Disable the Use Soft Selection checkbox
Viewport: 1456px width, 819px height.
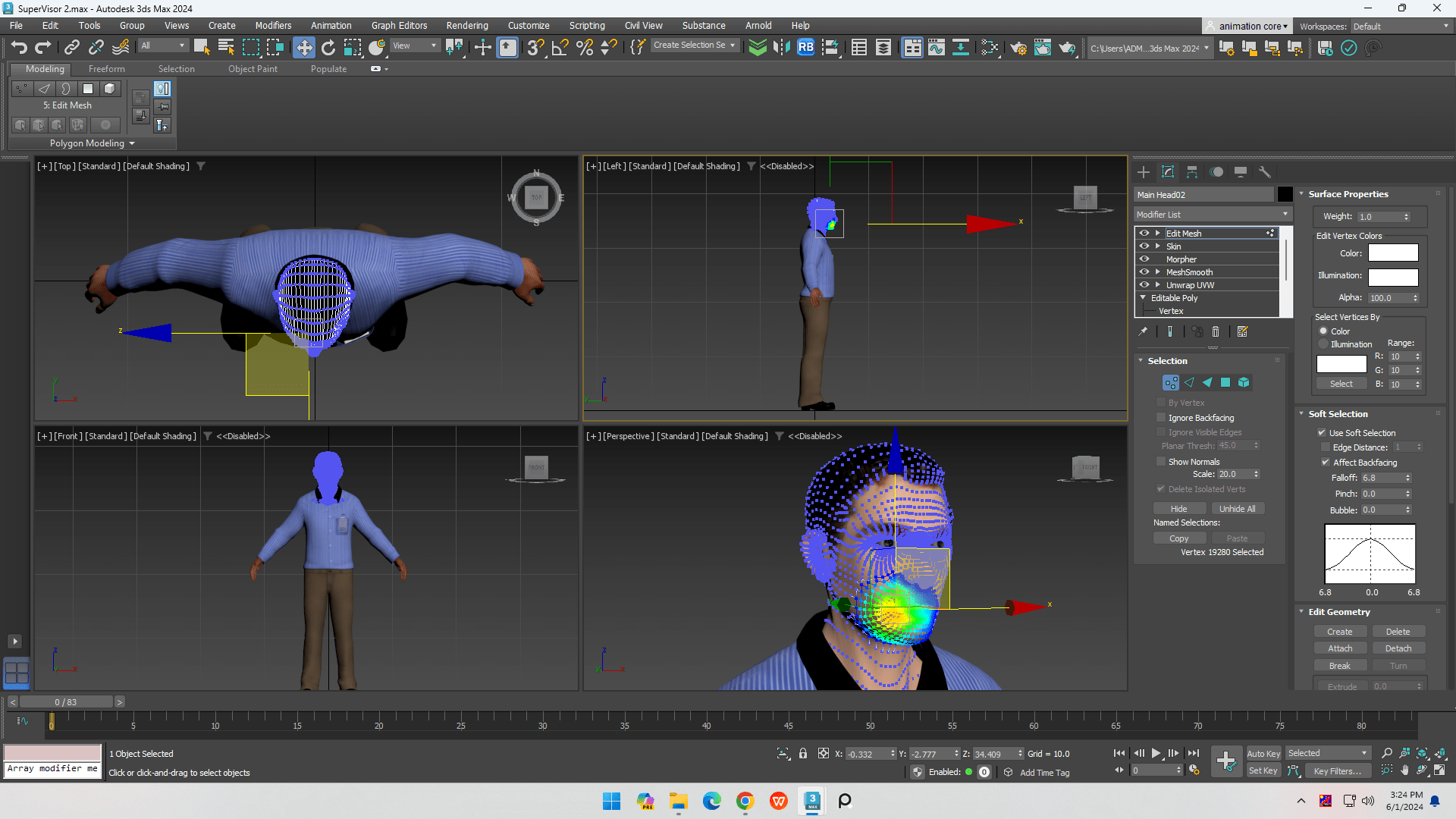pos(1322,433)
